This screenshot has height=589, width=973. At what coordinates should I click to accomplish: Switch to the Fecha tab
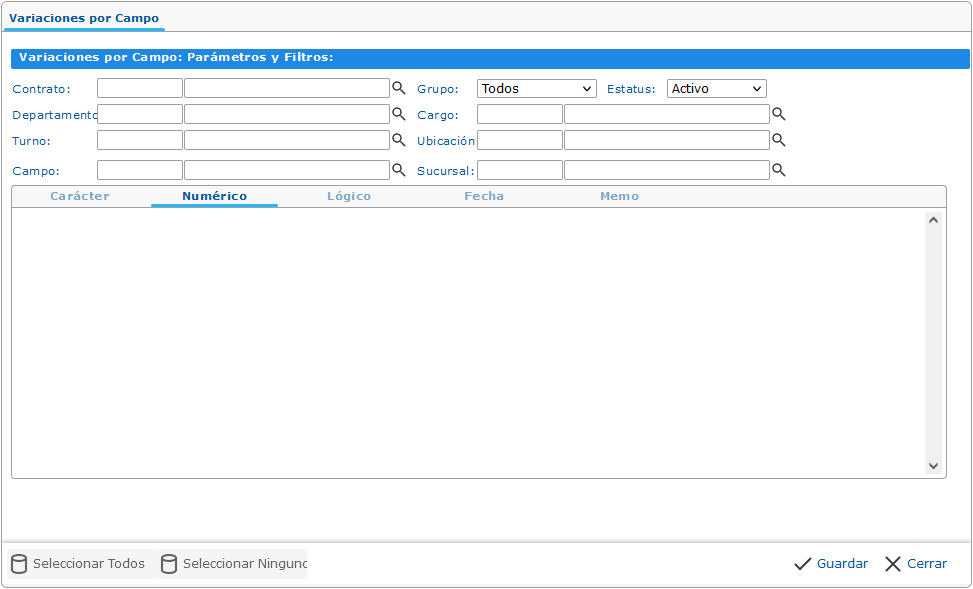coord(484,196)
